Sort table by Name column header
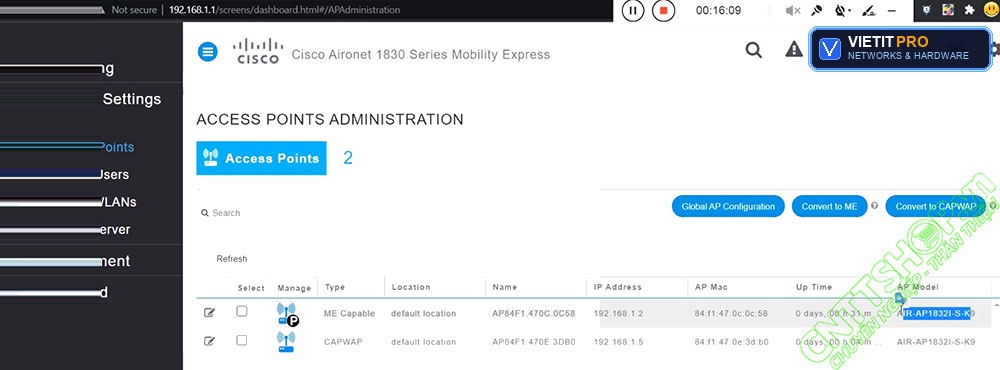This screenshot has height=370, width=1000. tap(504, 287)
